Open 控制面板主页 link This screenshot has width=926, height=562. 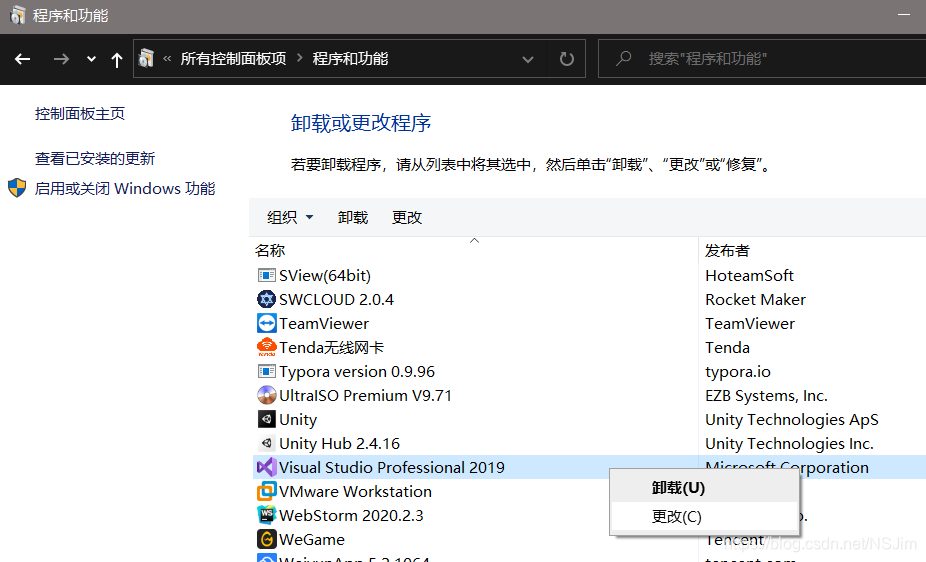(80, 113)
